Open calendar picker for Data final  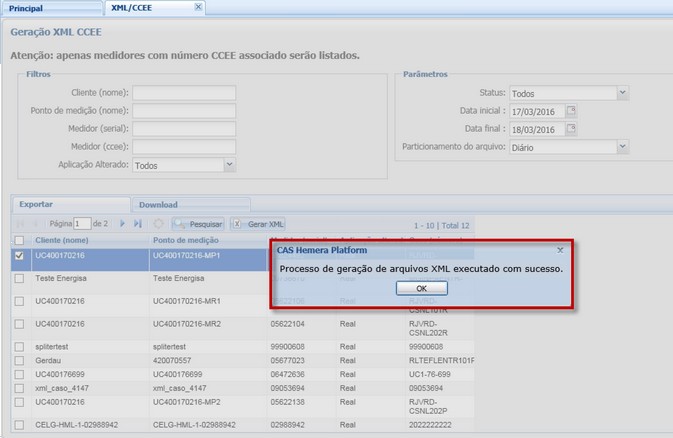point(571,129)
